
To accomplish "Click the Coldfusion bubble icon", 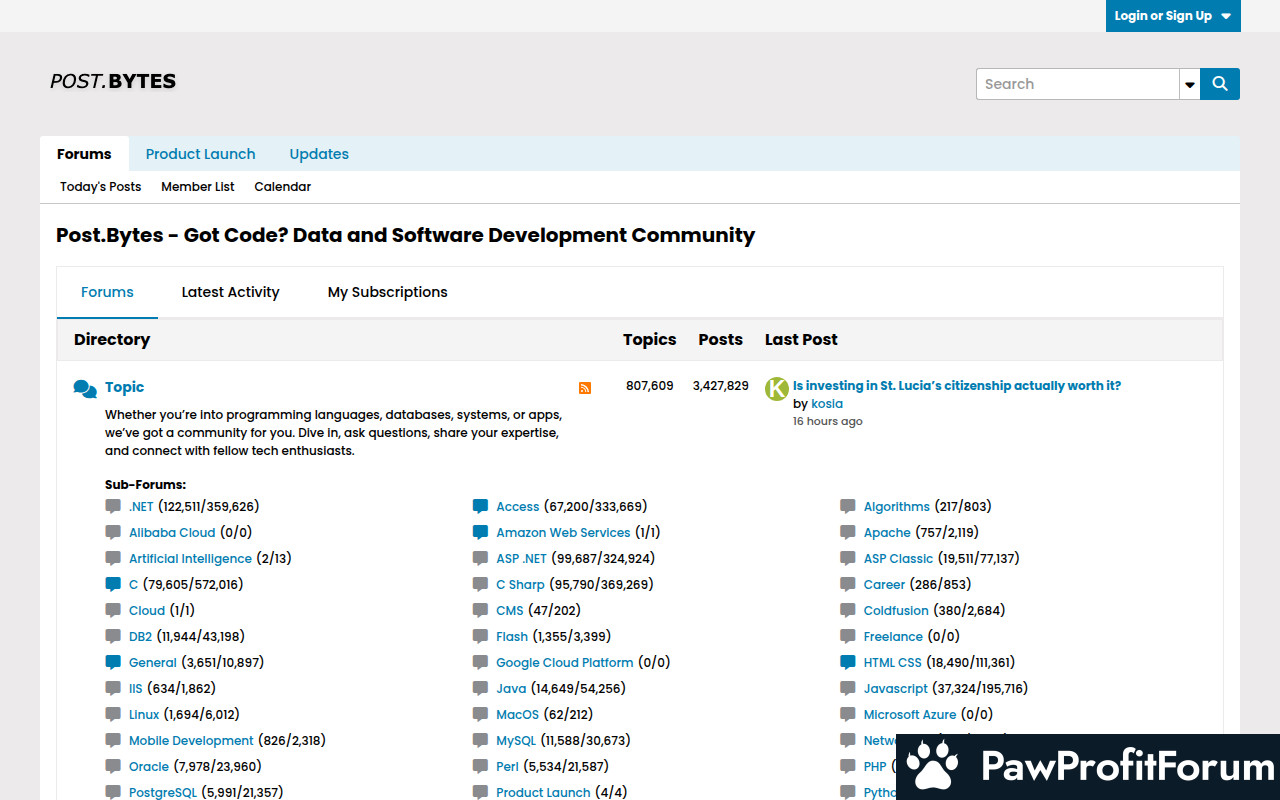I will 848,610.
